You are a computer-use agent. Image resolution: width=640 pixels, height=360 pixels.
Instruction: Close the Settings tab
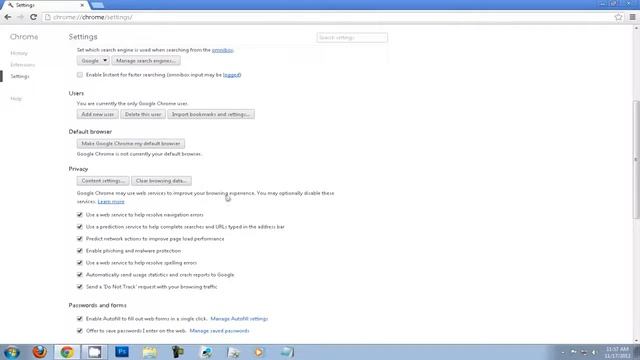point(82,5)
